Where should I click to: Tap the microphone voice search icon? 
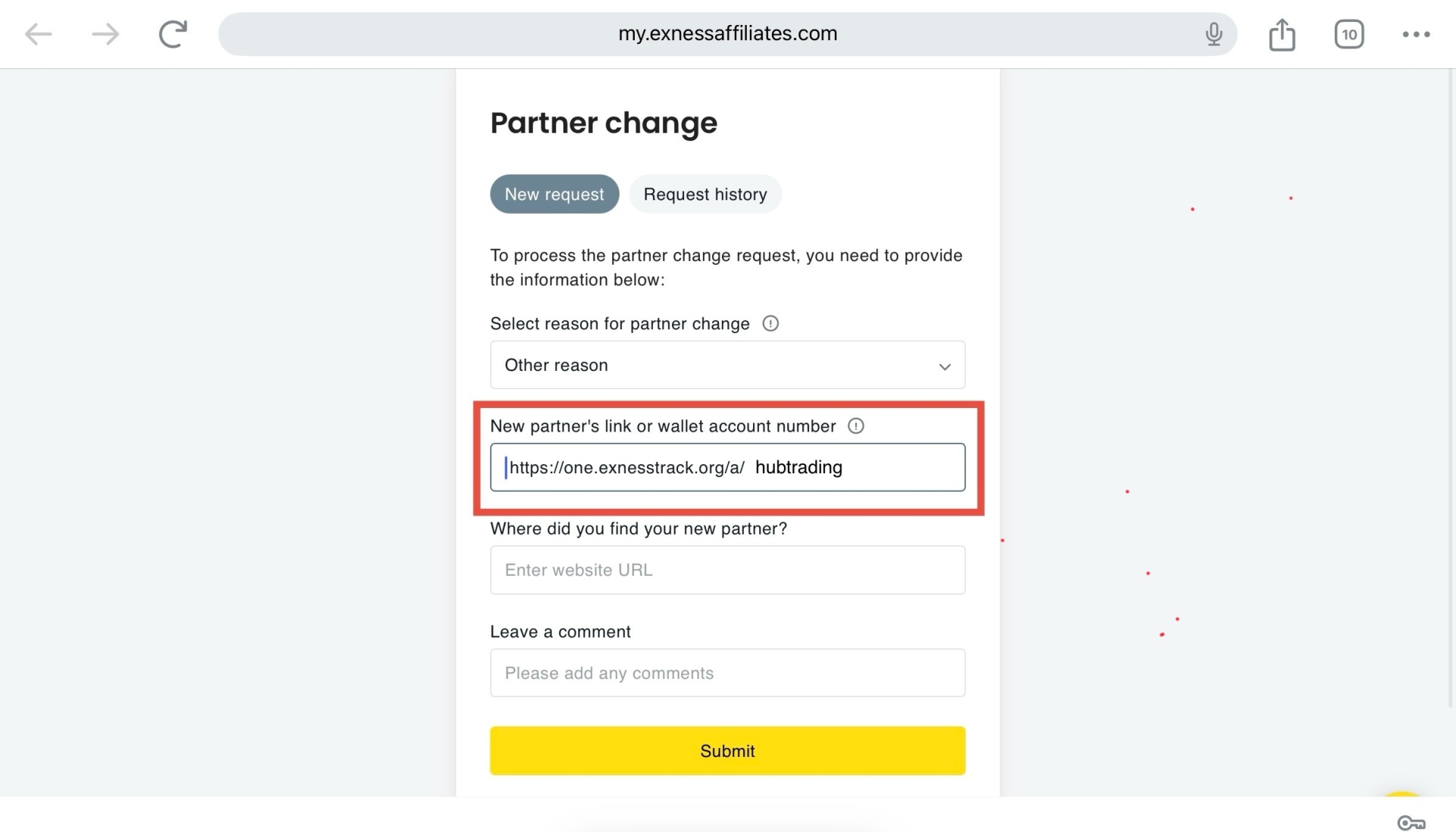(1213, 34)
